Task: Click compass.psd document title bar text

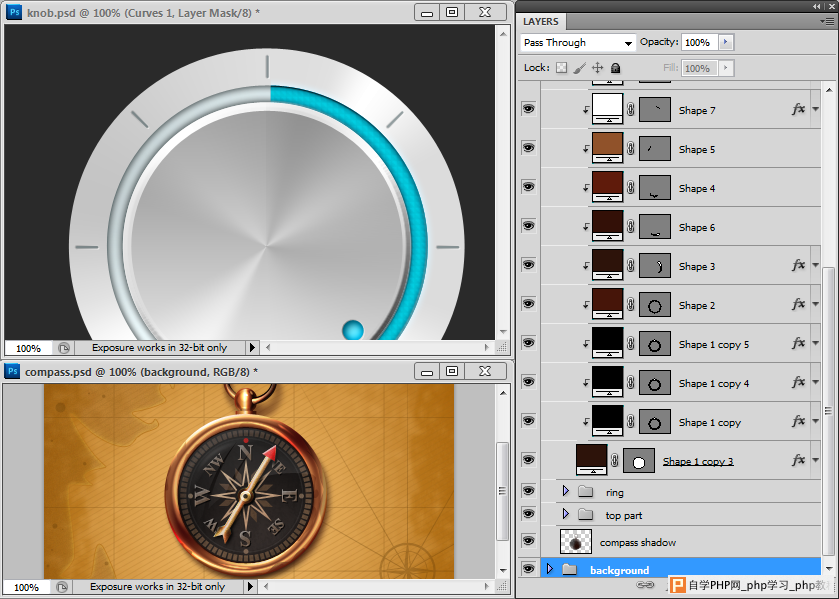Action: point(142,371)
